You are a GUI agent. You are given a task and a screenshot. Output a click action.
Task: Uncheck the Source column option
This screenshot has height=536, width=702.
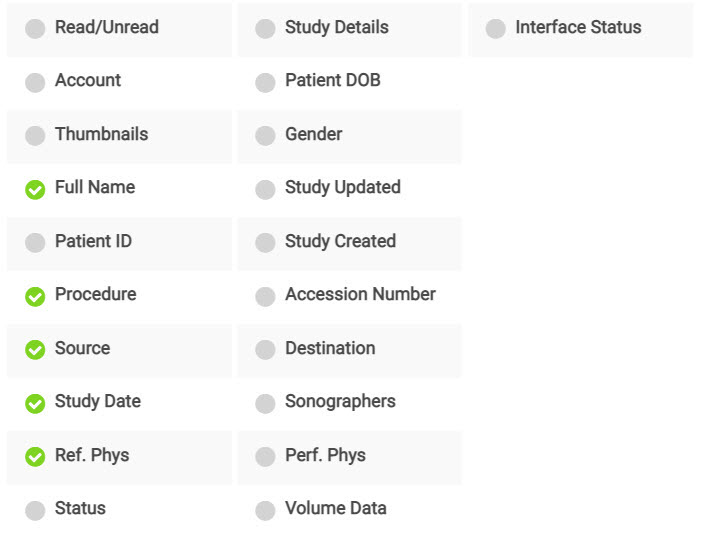[x=35, y=350]
